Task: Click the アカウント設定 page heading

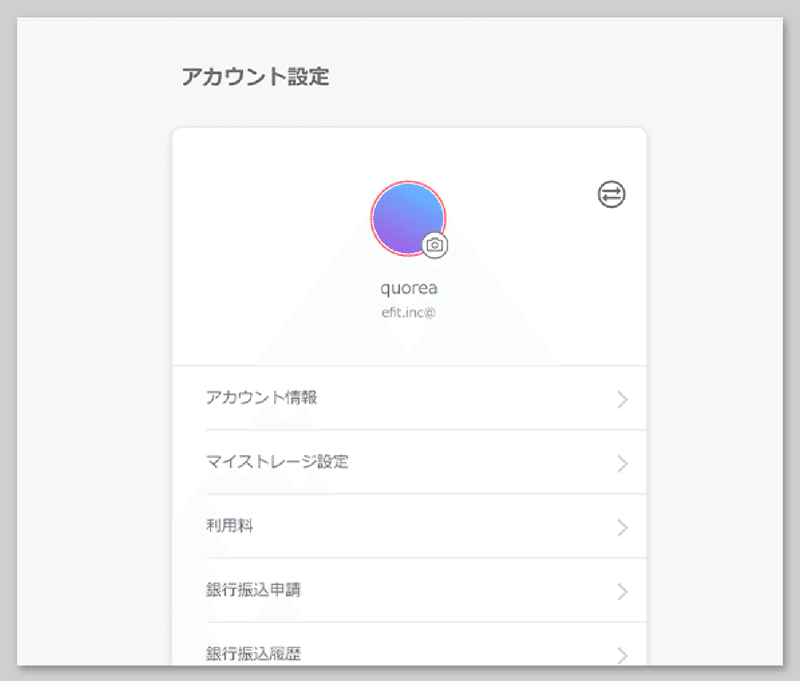Action: 256,77
